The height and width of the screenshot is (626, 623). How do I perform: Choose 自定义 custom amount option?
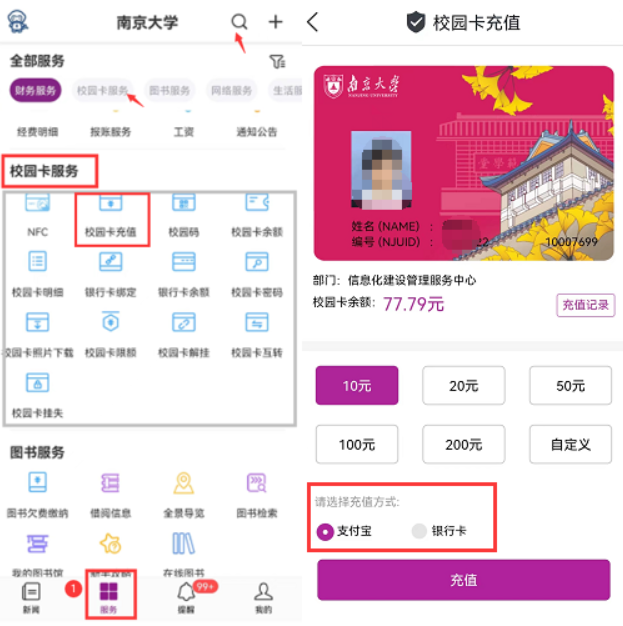pos(570,444)
